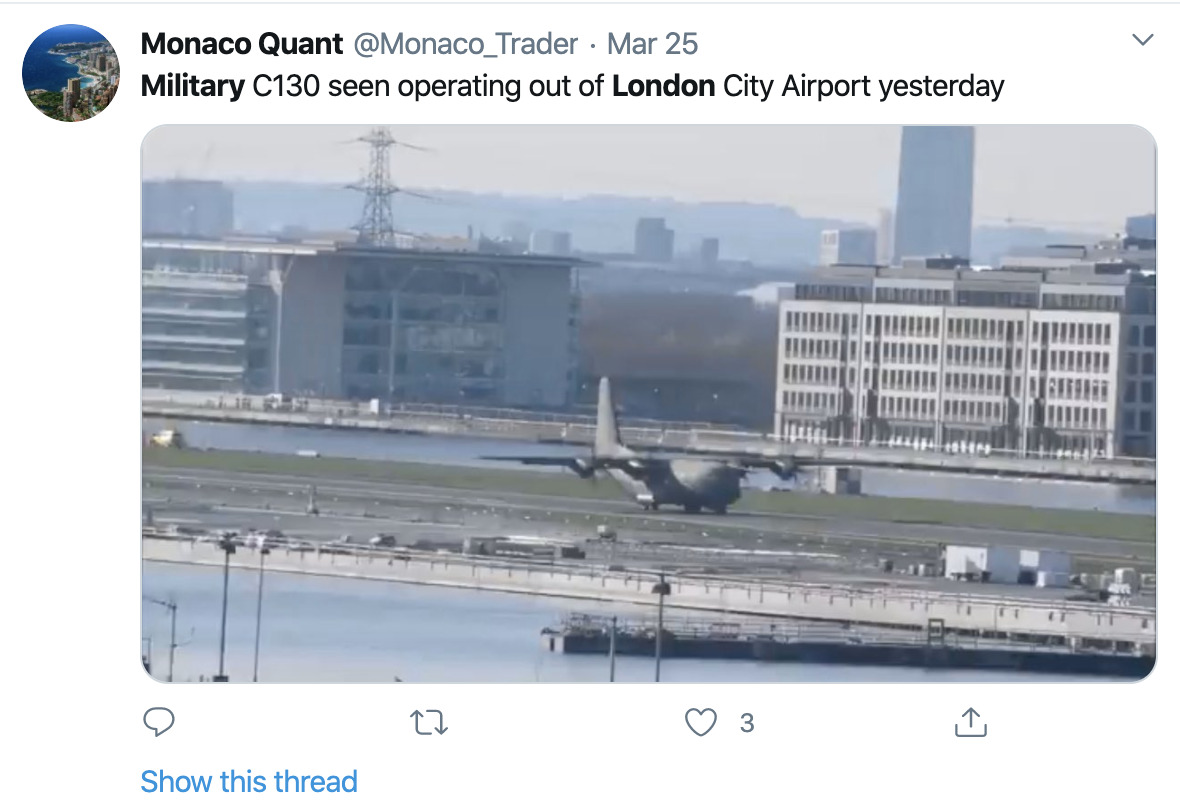Viewport: 1180px width, 808px height.
Task: Expand the tweet options chevron
Action: coord(1141,41)
